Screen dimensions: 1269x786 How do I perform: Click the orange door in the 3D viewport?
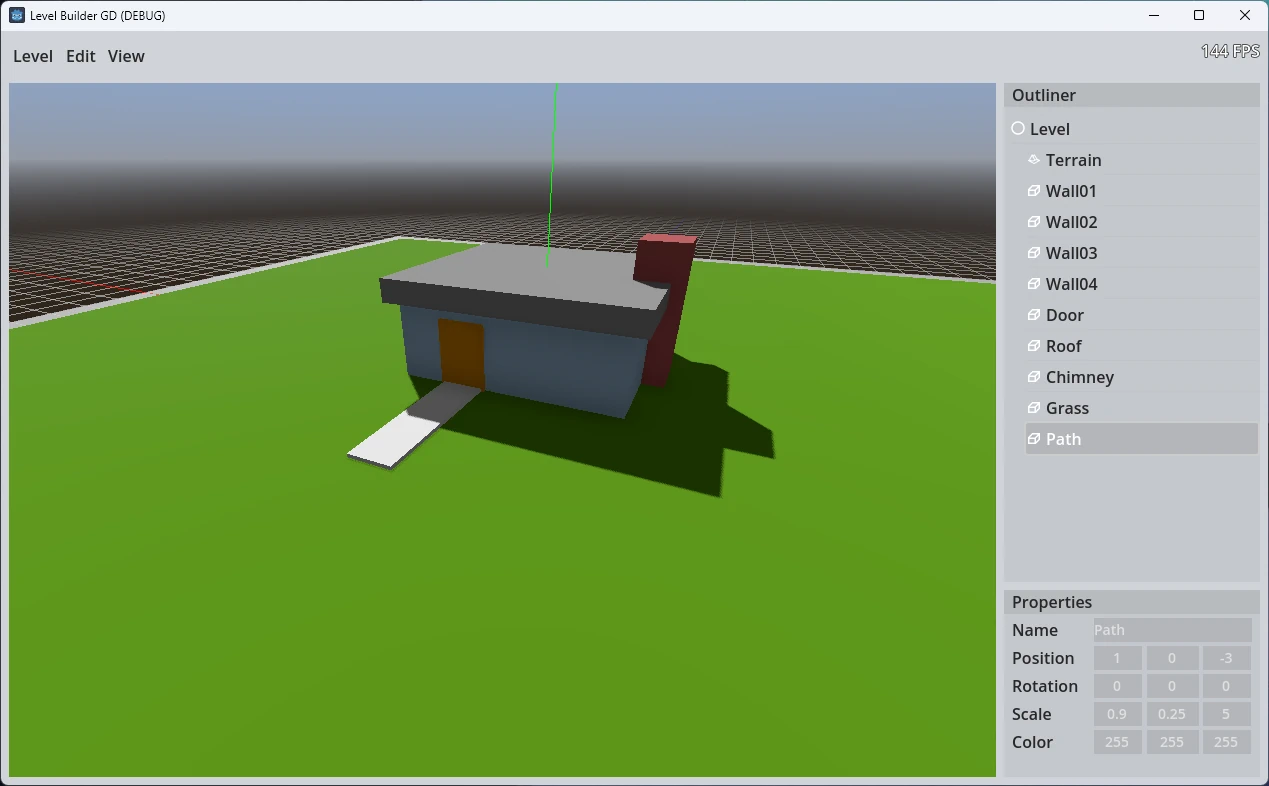click(x=461, y=353)
